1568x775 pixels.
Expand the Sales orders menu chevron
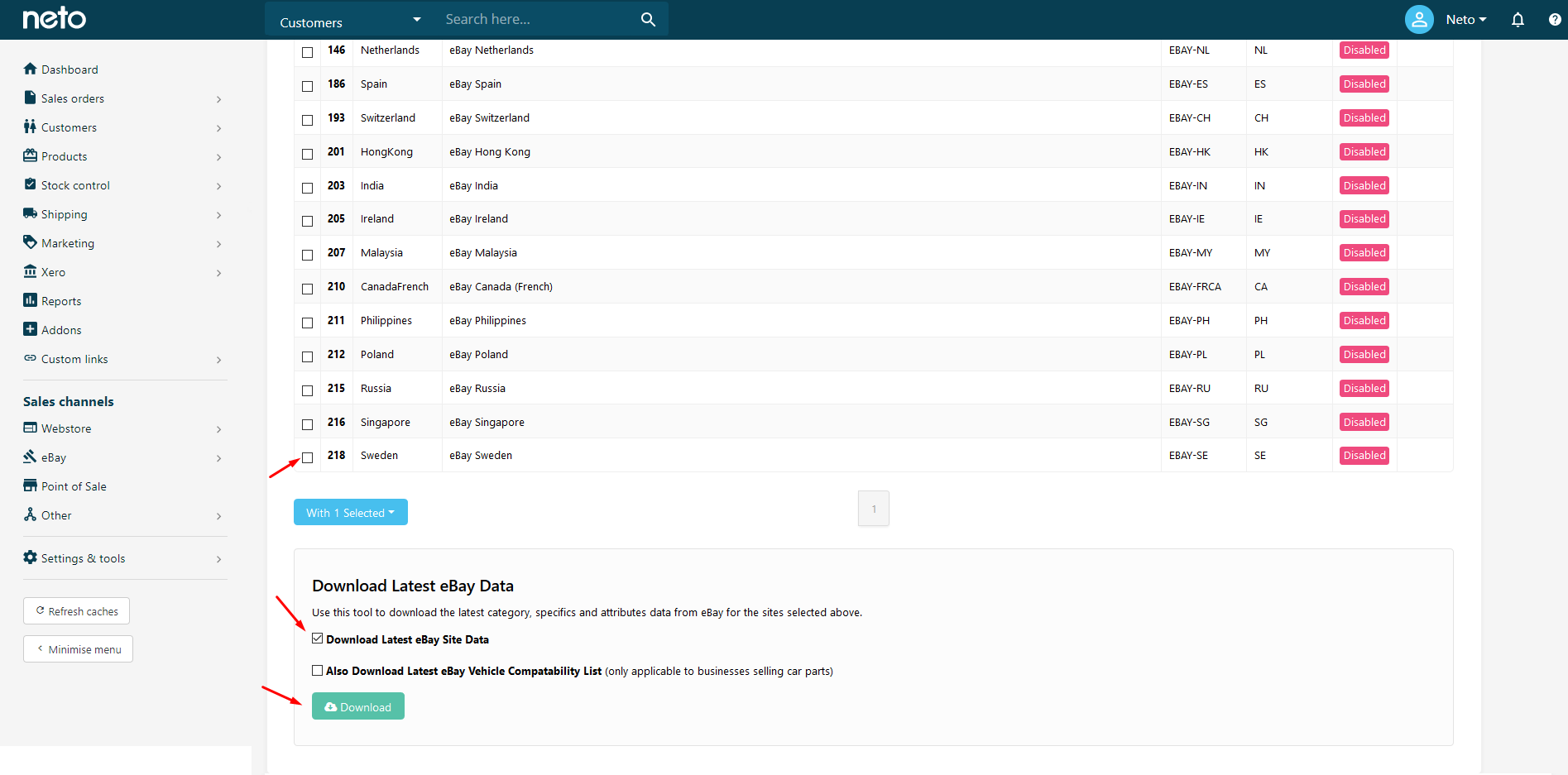[x=218, y=99]
